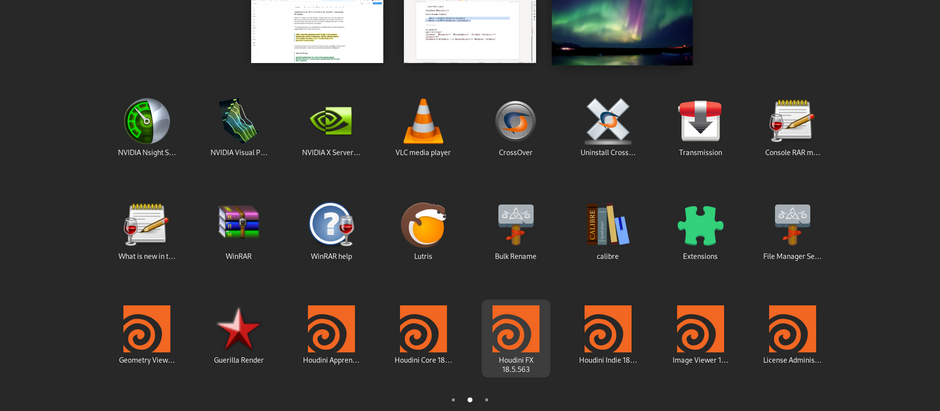Go to first app grid page dot
This screenshot has height=411, width=940.
coord(453,400)
